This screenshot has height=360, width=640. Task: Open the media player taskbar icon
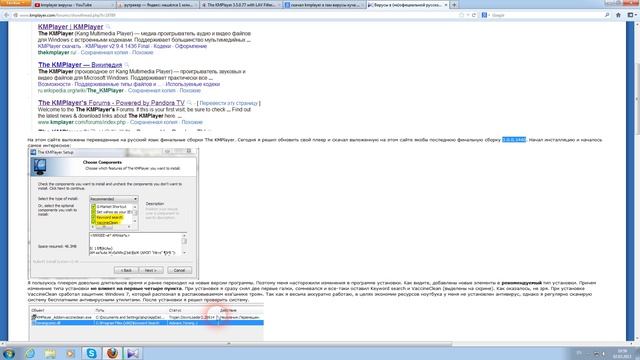click(71, 353)
